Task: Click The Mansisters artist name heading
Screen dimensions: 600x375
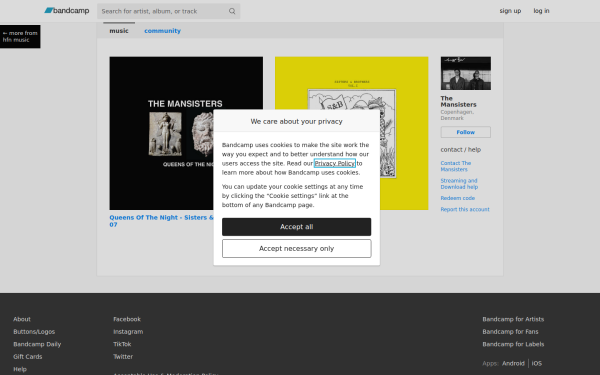Action: click(x=458, y=101)
